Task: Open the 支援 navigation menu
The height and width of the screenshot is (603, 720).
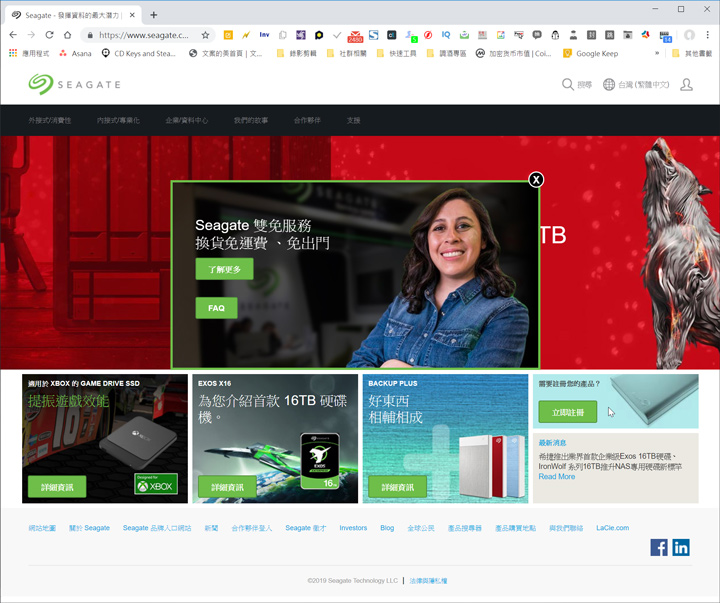Action: [354, 120]
